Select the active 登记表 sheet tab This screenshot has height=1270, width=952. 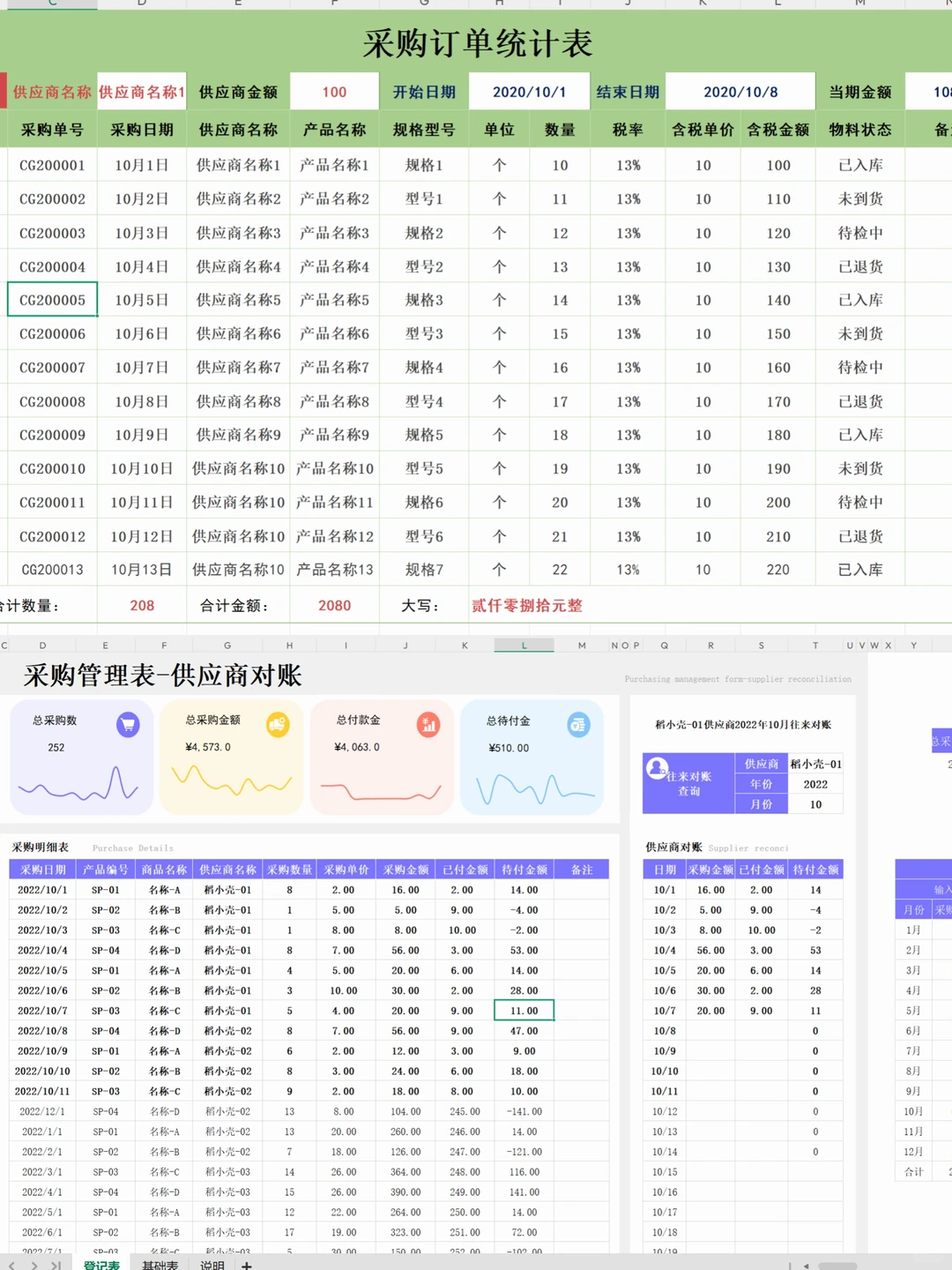point(100,1264)
